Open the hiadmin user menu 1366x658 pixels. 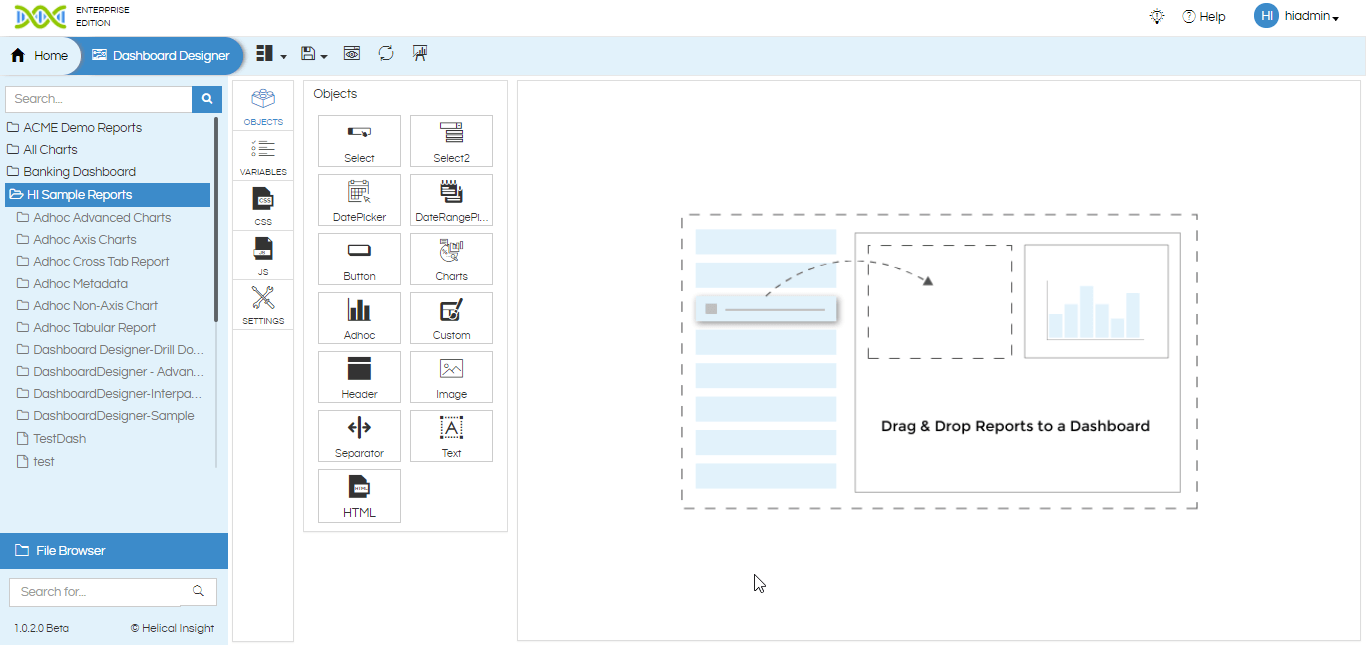coord(1312,17)
